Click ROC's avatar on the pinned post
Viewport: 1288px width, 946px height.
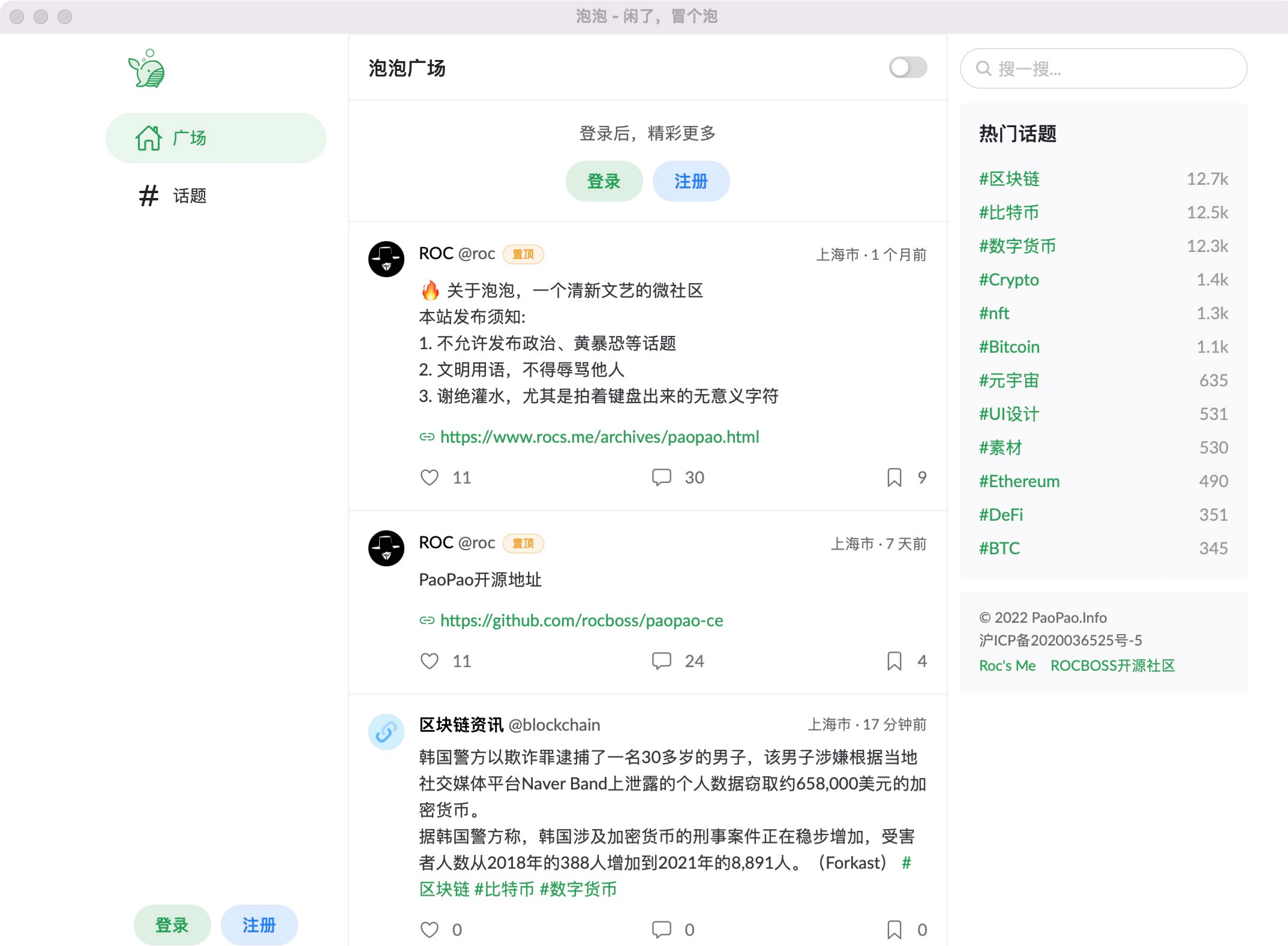pos(386,259)
